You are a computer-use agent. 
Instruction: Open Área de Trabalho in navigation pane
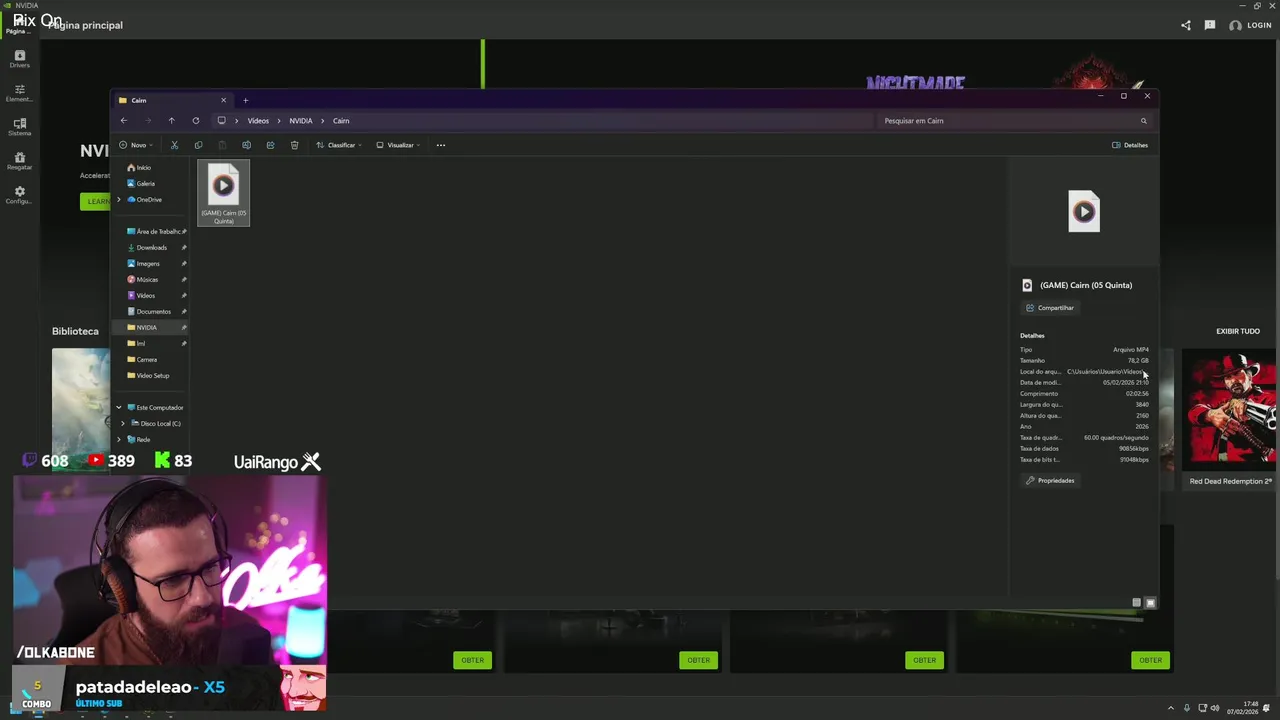pos(156,232)
